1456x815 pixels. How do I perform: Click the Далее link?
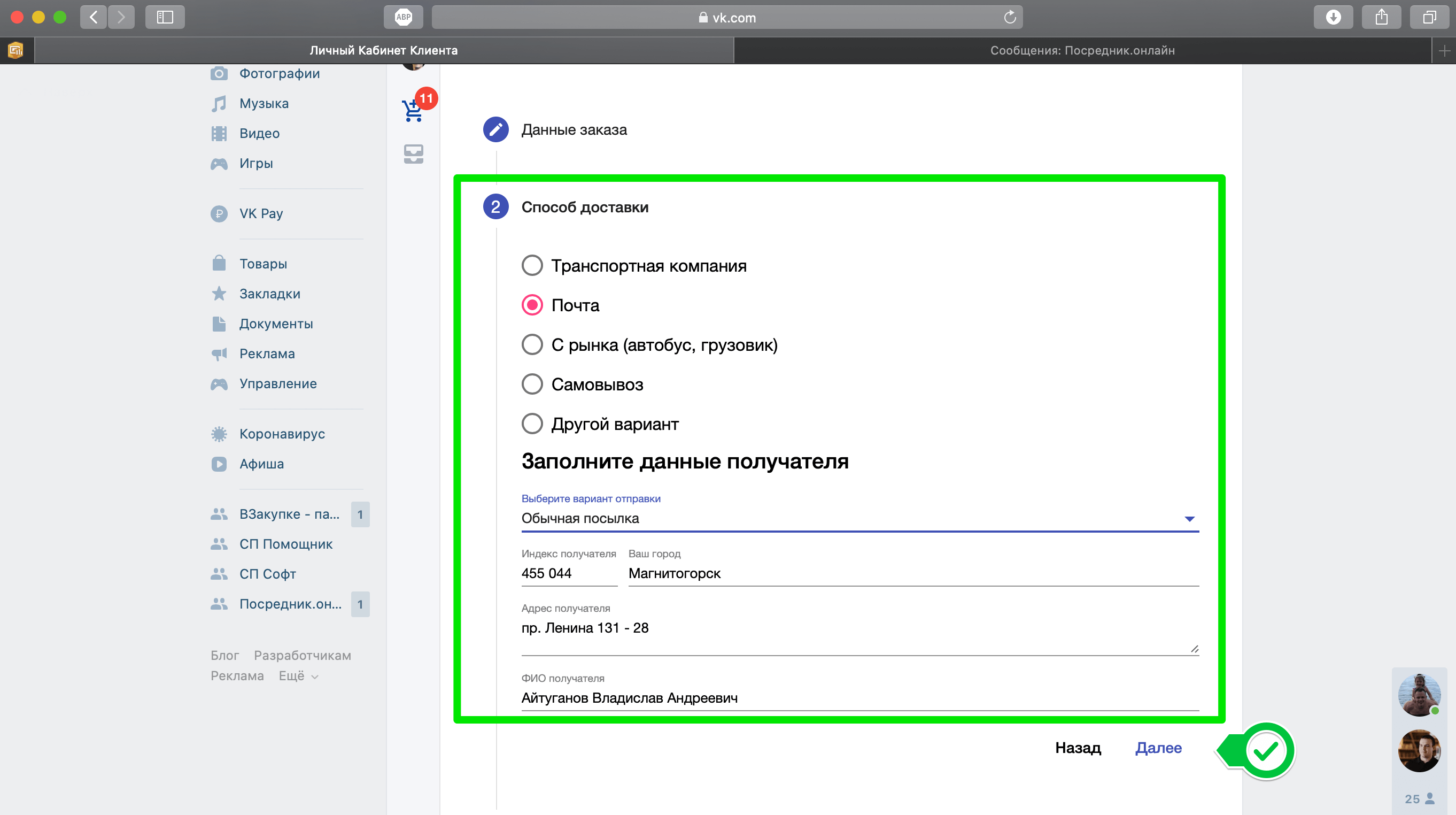(1158, 748)
